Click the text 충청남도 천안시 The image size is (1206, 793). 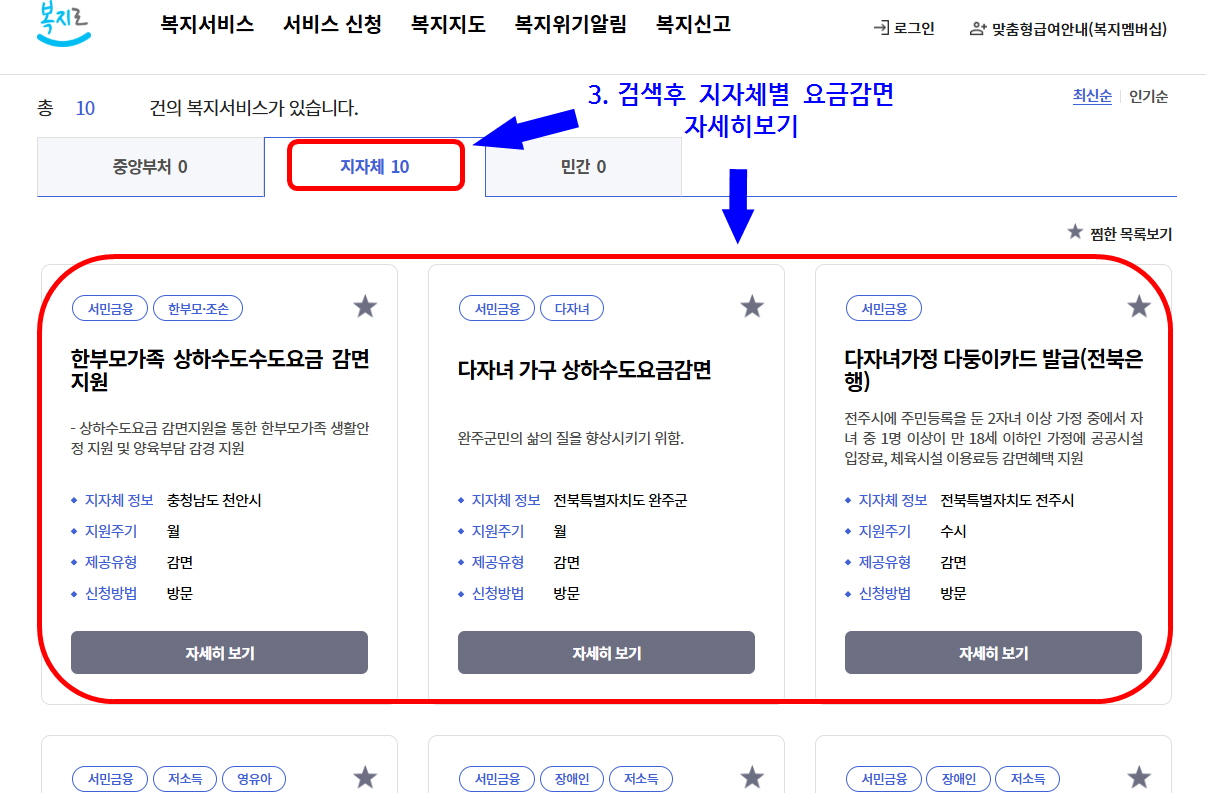(214, 500)
